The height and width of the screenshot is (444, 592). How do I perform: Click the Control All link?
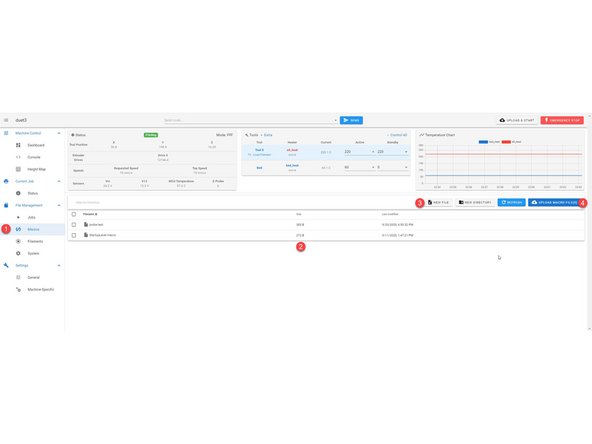(398, 135)
